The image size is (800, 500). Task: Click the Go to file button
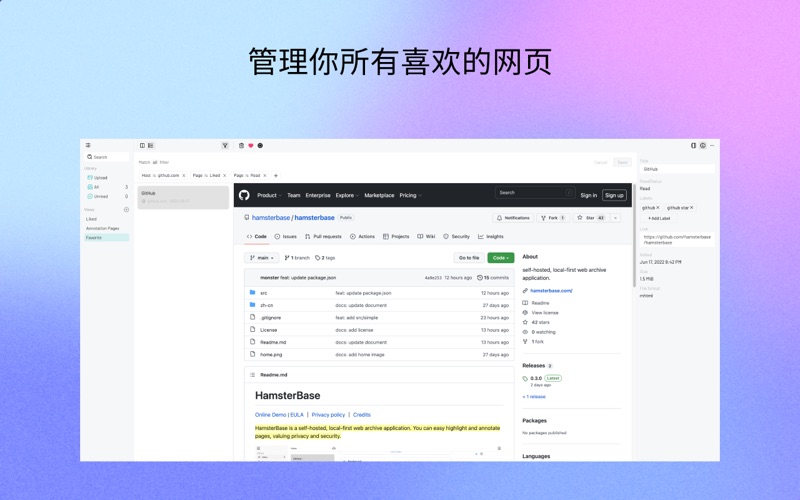(x=469, y=258)
